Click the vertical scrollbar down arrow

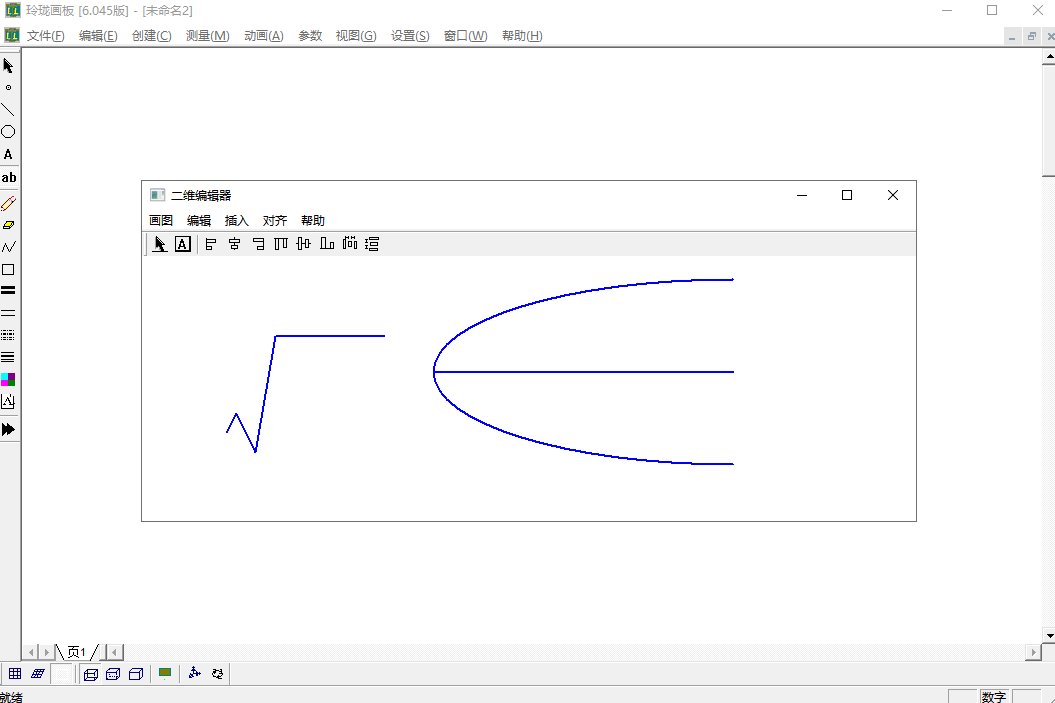[1048, 635]
